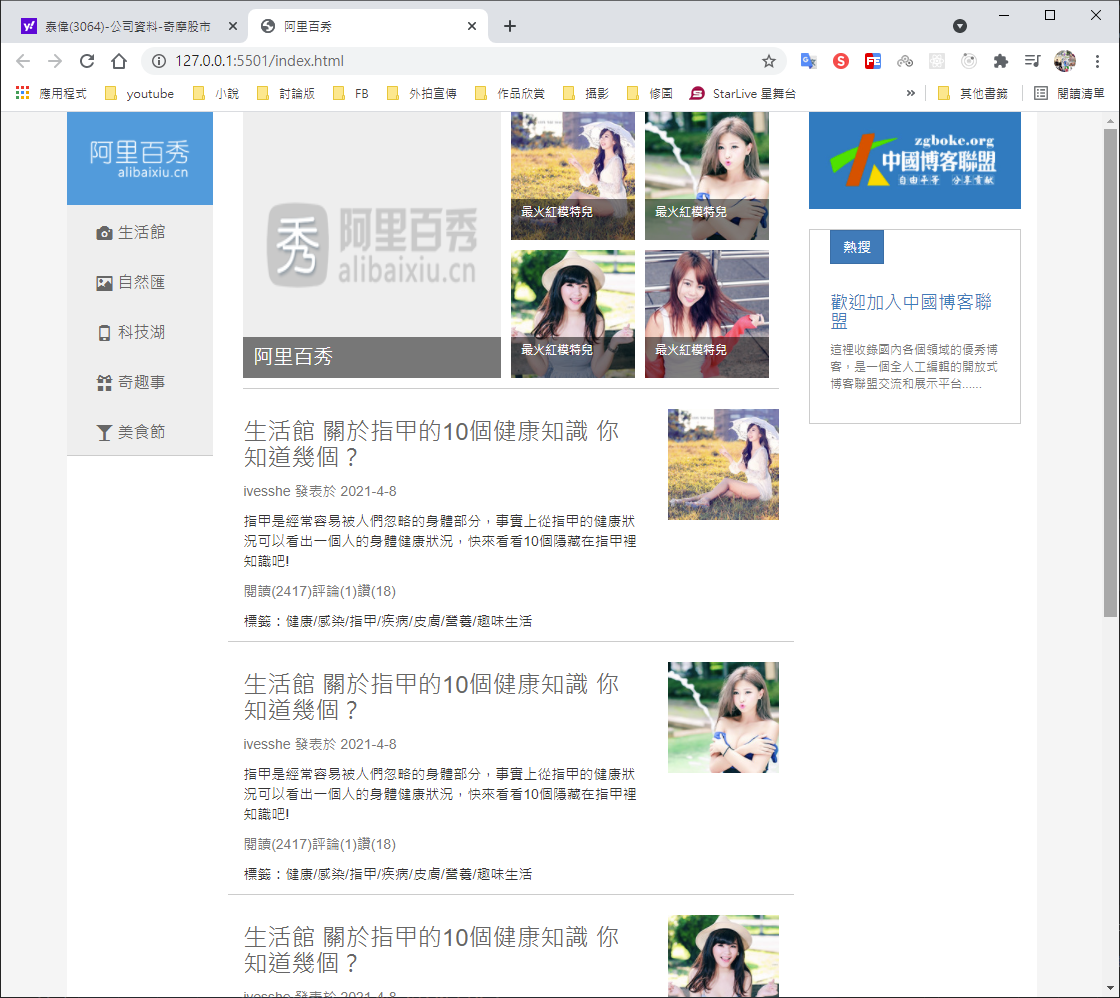Image resolution: width=1120 pixels, height=998 pixels.
Task: Click the browser Forward arrow
Action: point(55,61)
